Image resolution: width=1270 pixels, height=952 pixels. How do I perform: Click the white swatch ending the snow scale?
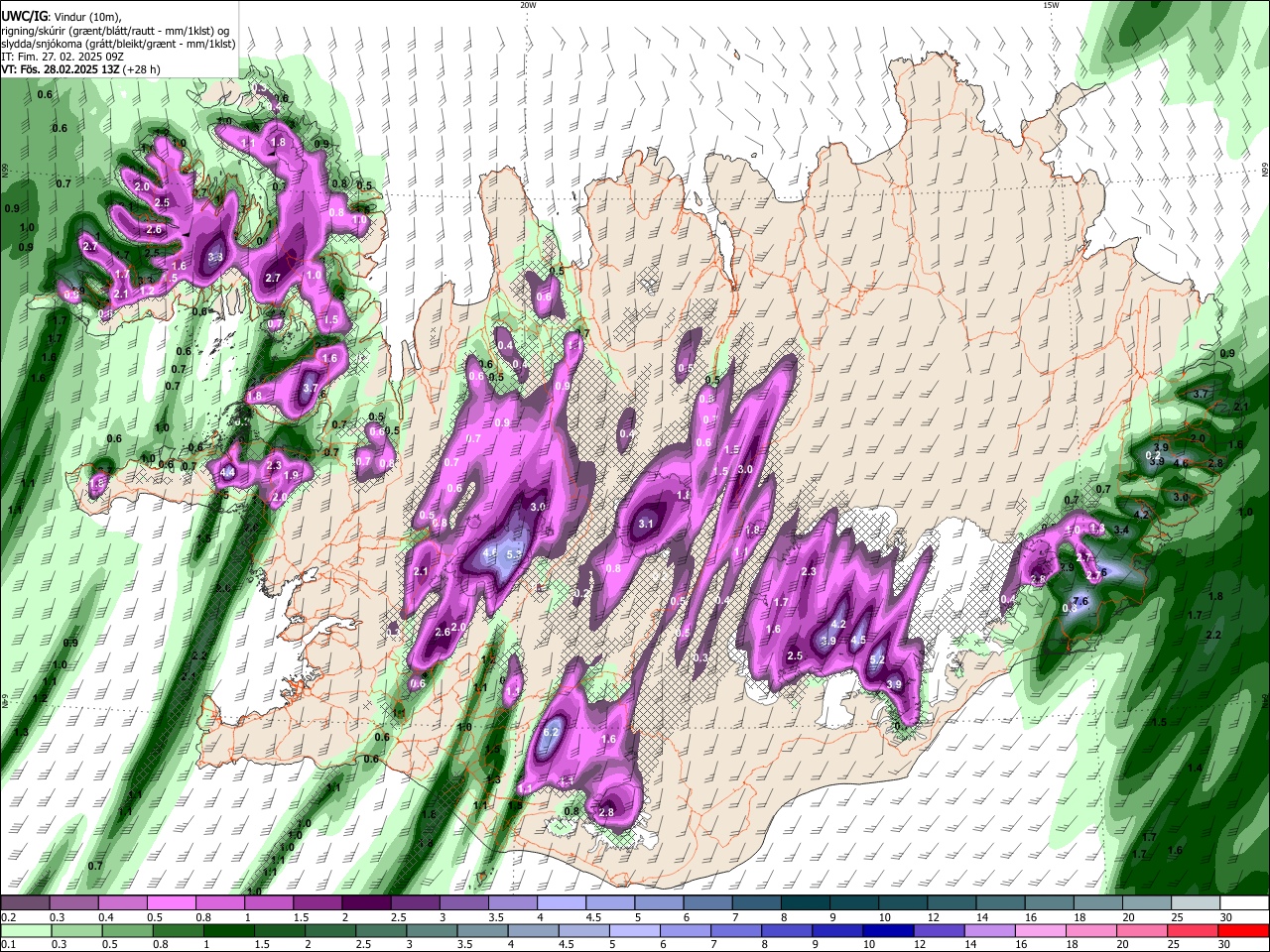(1244, 903)
